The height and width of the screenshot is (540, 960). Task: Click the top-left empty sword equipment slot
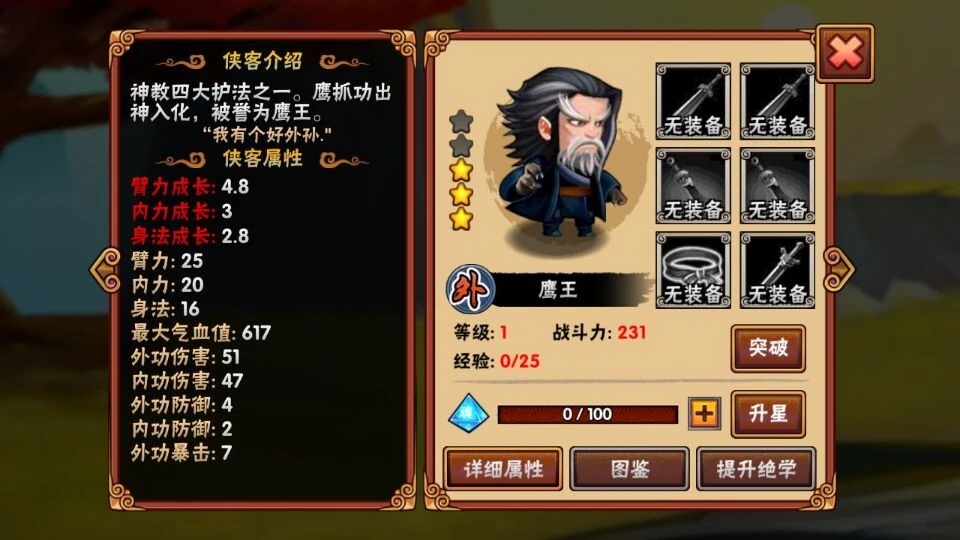tap(693, 101)
